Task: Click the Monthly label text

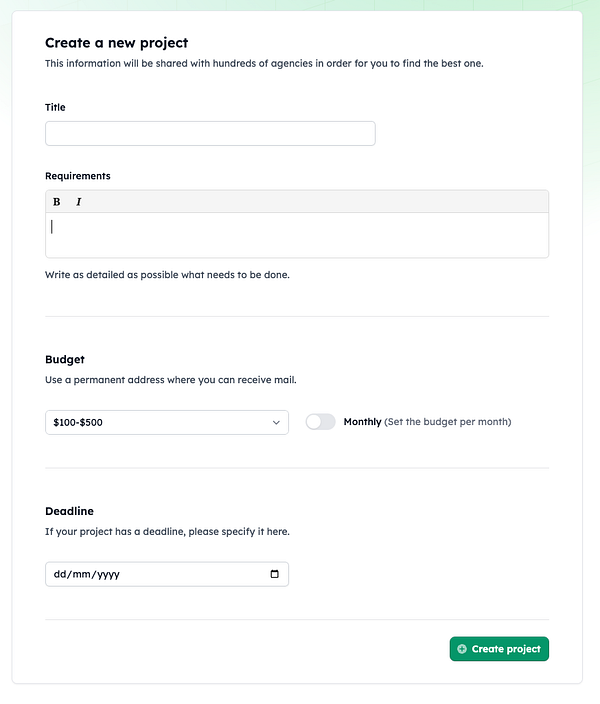Action: [x=362, y=422]
